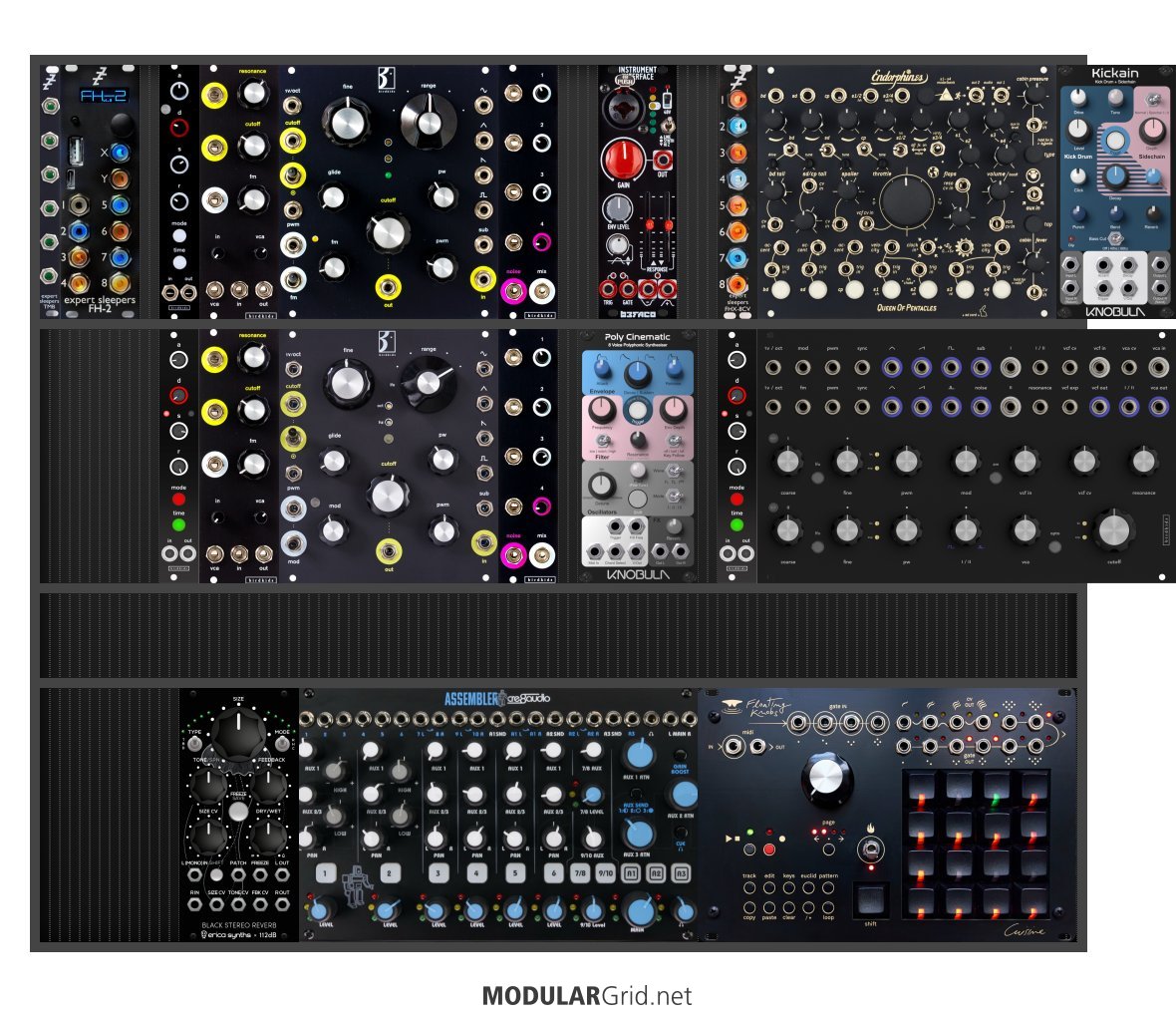
Task: Click the FREEZE button on Black Stereo Reverb
Action: tap(238, 812)
